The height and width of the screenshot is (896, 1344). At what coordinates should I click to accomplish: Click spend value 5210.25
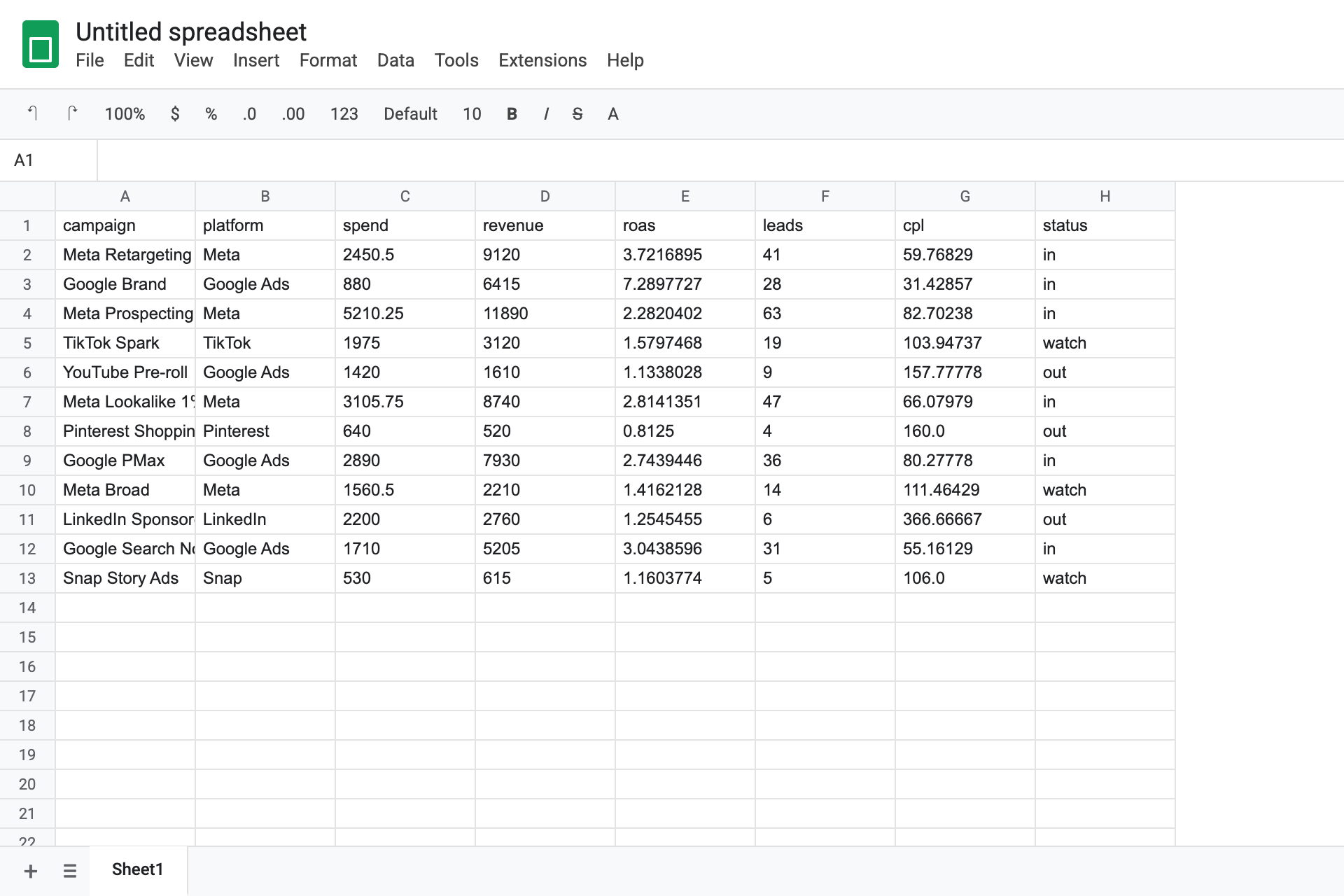405,314
